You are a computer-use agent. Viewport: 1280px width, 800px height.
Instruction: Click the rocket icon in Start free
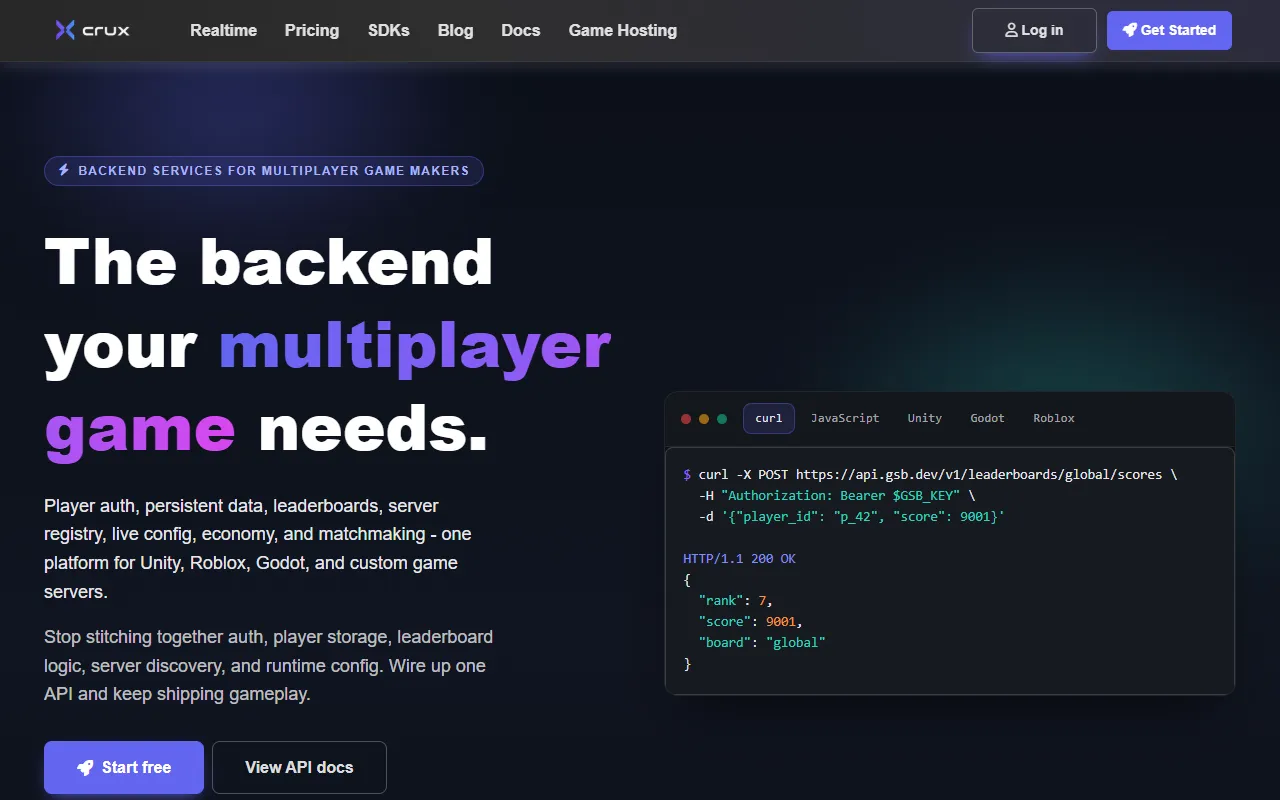click(85, 768)
